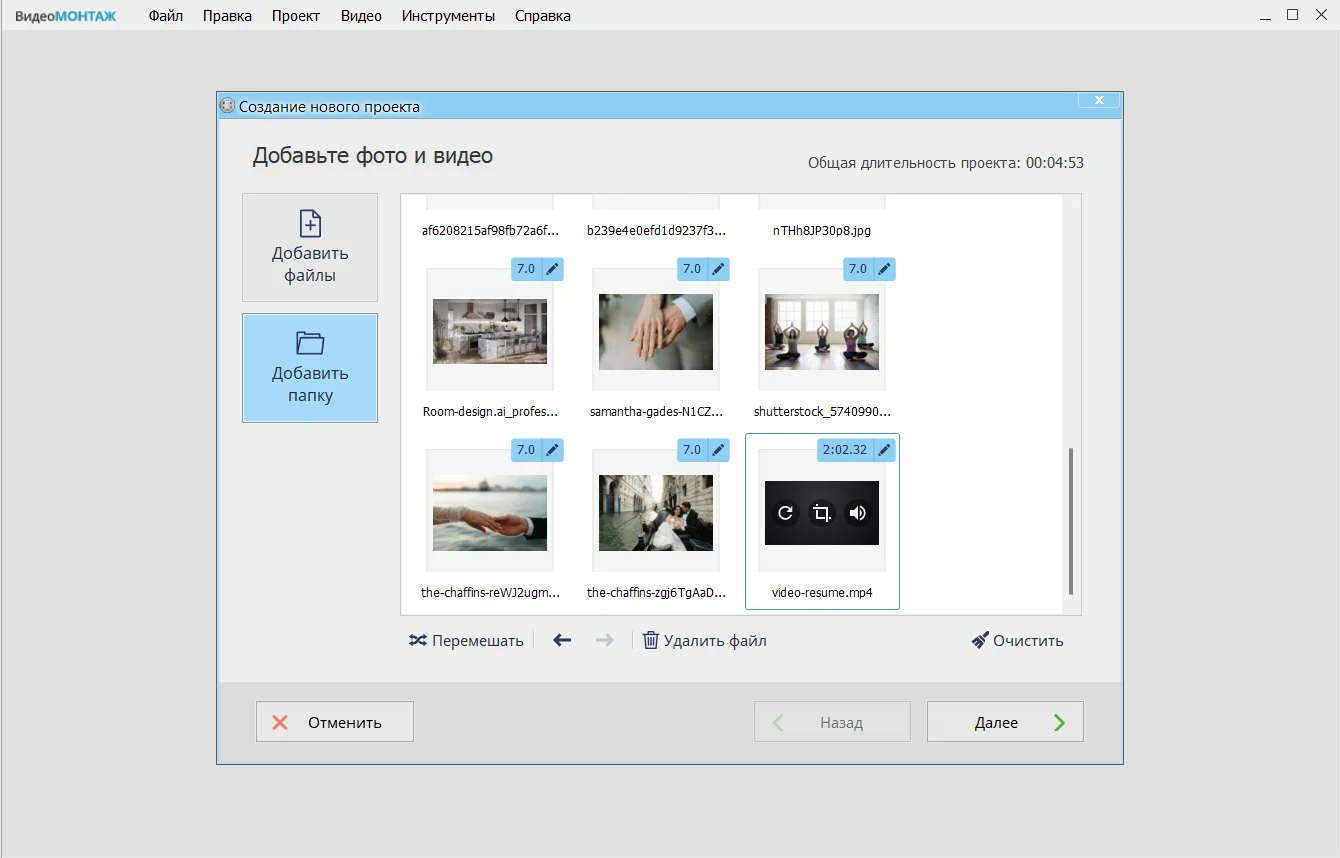
Task: Open the Видео menu
Action: pos(361,16)
